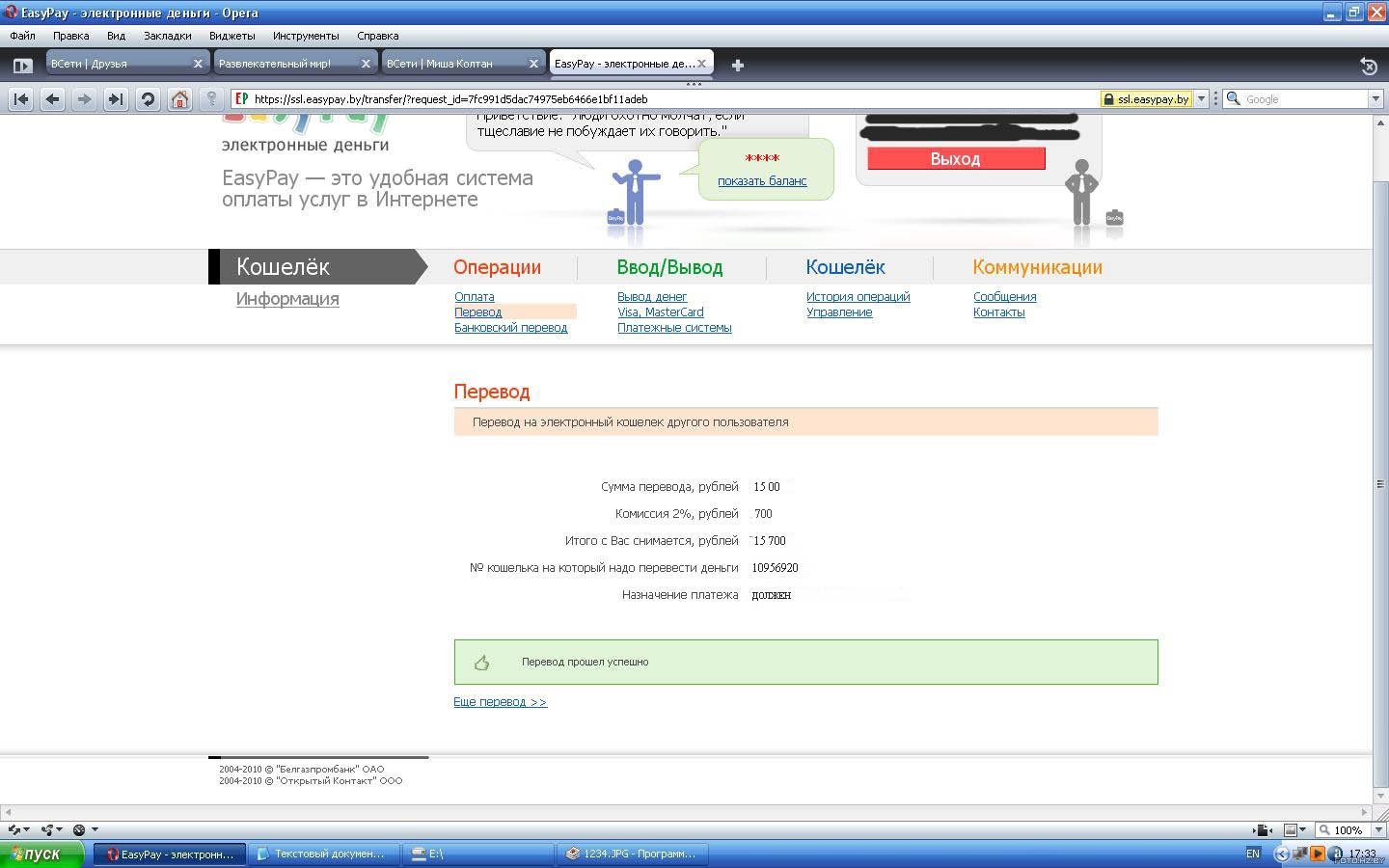Open the closed tabs trash icon

coord(1368,66)
